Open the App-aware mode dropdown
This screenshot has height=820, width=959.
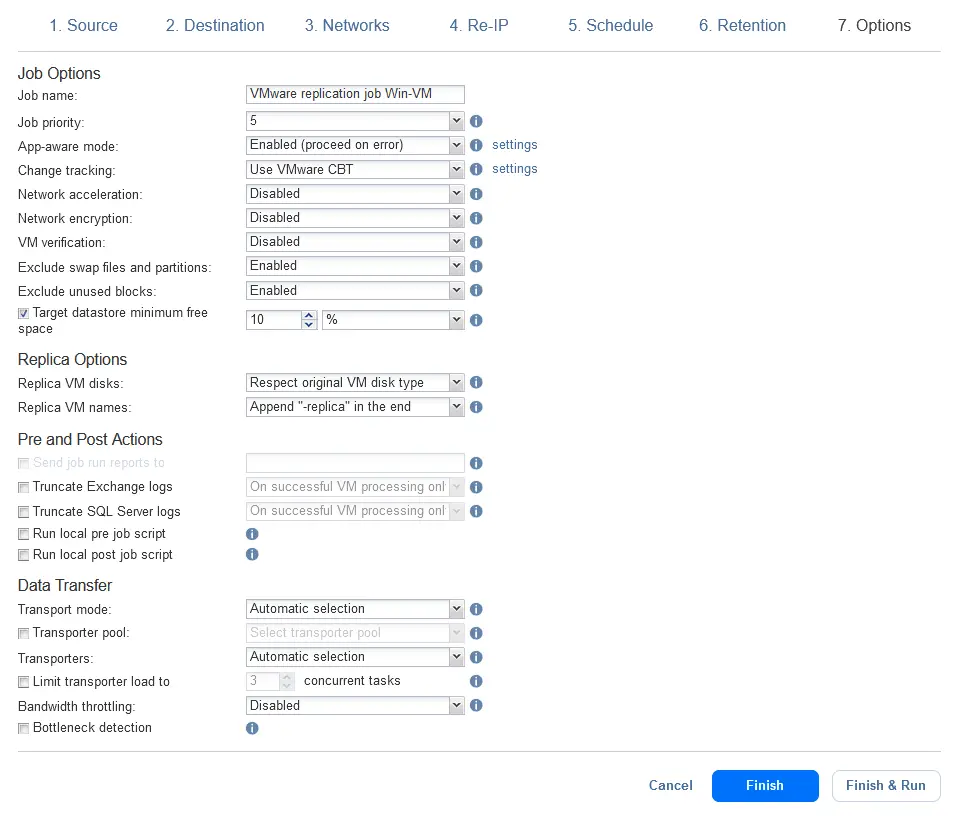coord(355,145)
